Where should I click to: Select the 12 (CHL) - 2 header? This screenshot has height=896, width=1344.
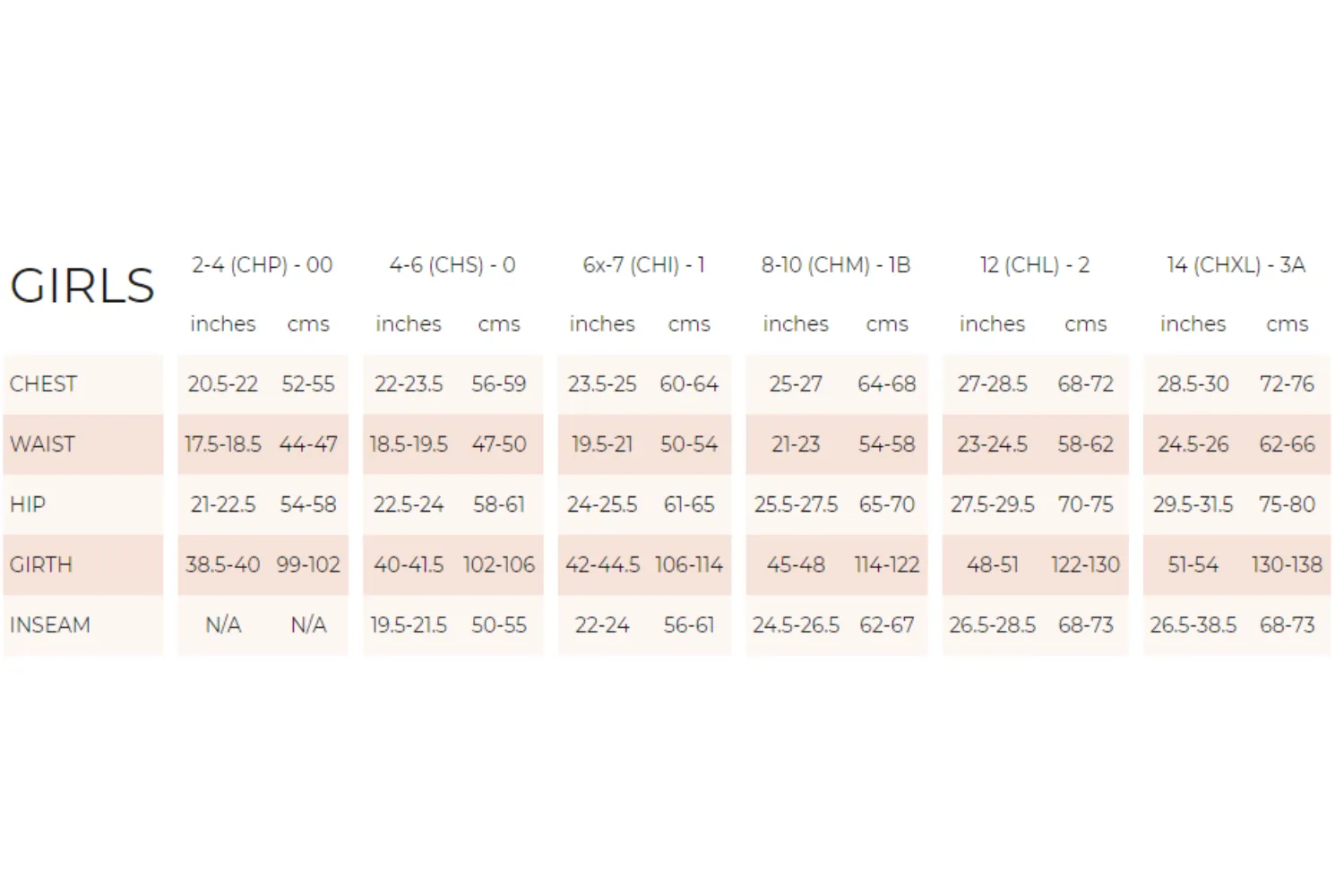[1034, 265]
